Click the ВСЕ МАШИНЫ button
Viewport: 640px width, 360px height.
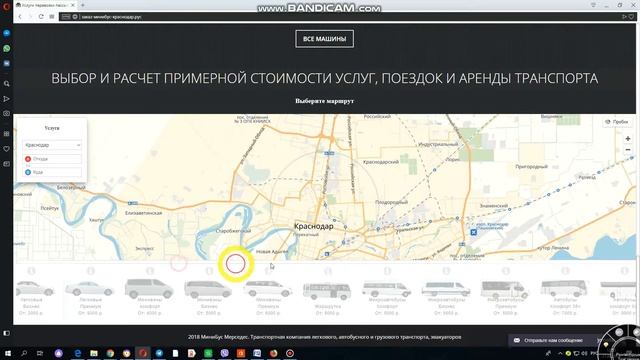click(324, 39)
